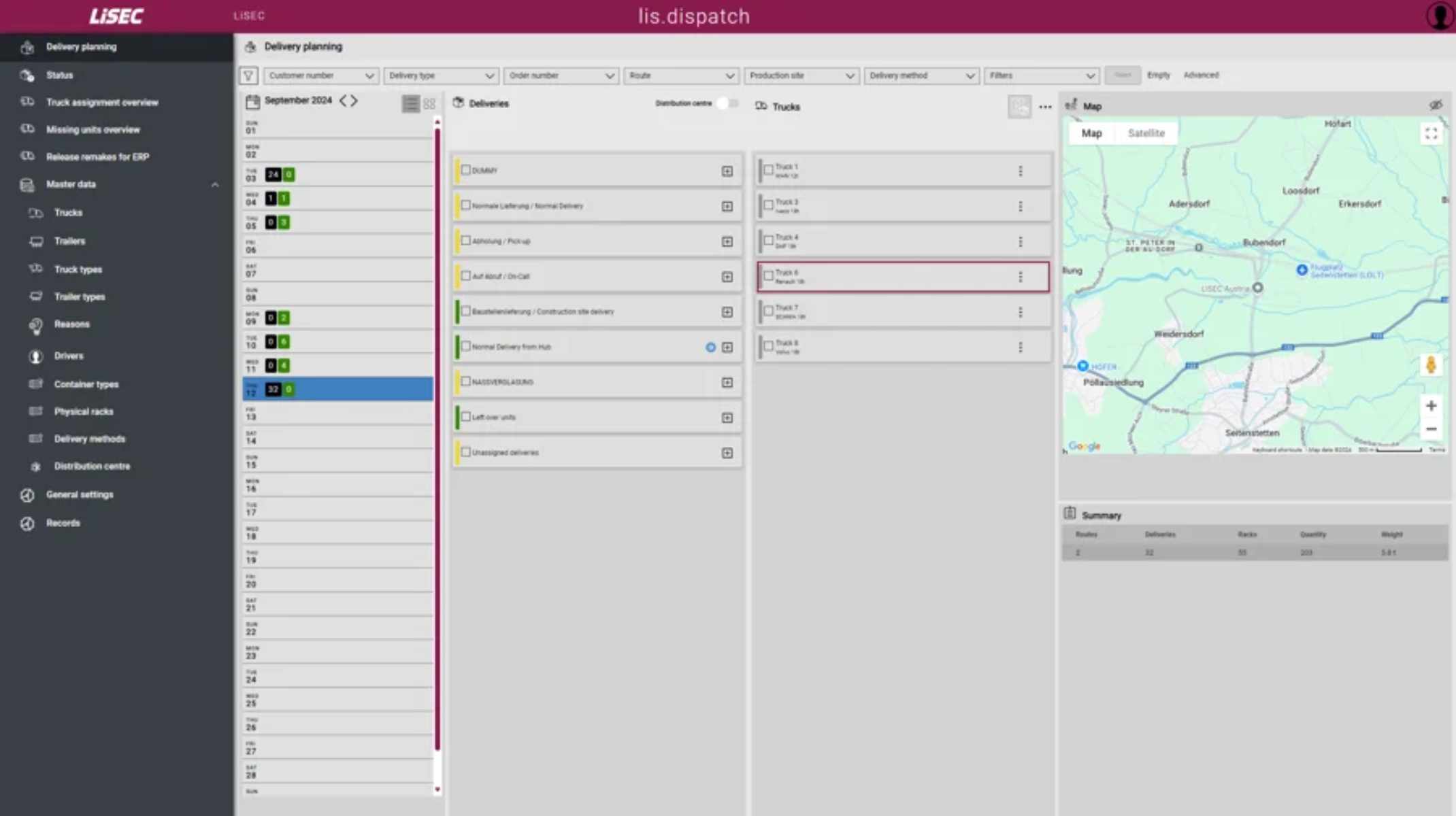Zoom out on the map
The height and width of the screenshot is (816, 1456).
pyautogui.click(x=1431, y=429)
